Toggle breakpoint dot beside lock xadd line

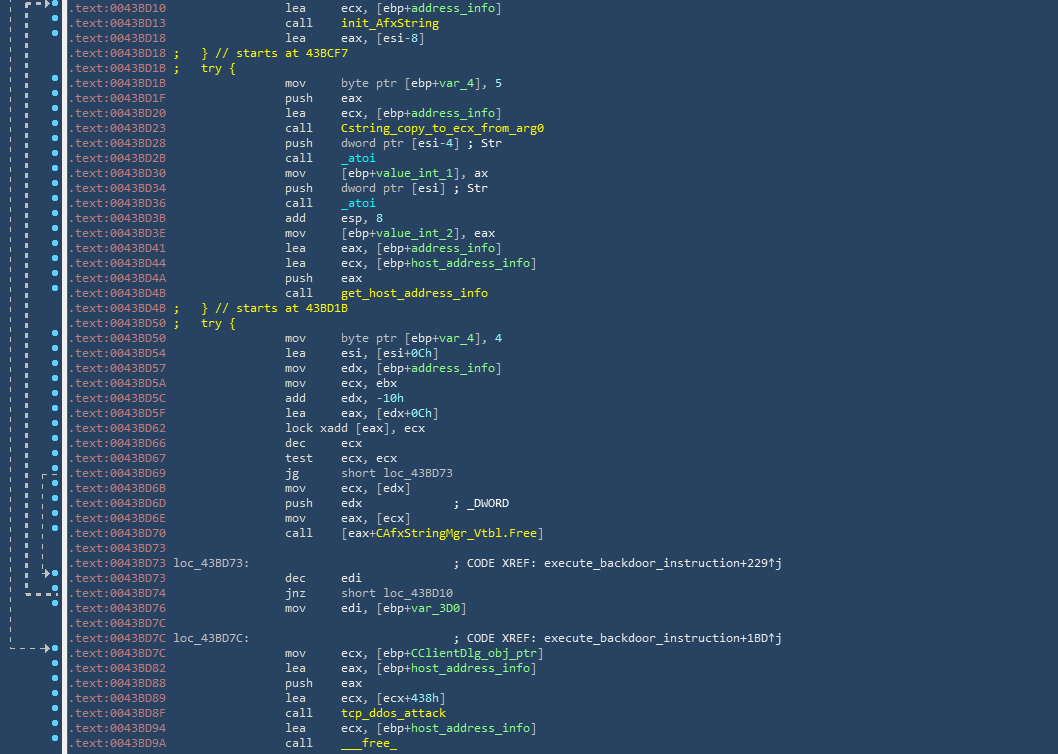(x=54, y=428)
